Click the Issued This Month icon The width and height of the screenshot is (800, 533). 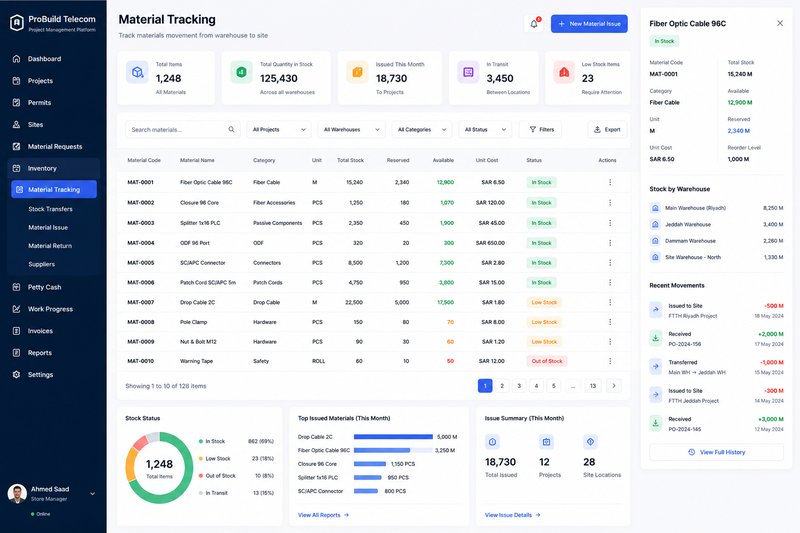357,72
